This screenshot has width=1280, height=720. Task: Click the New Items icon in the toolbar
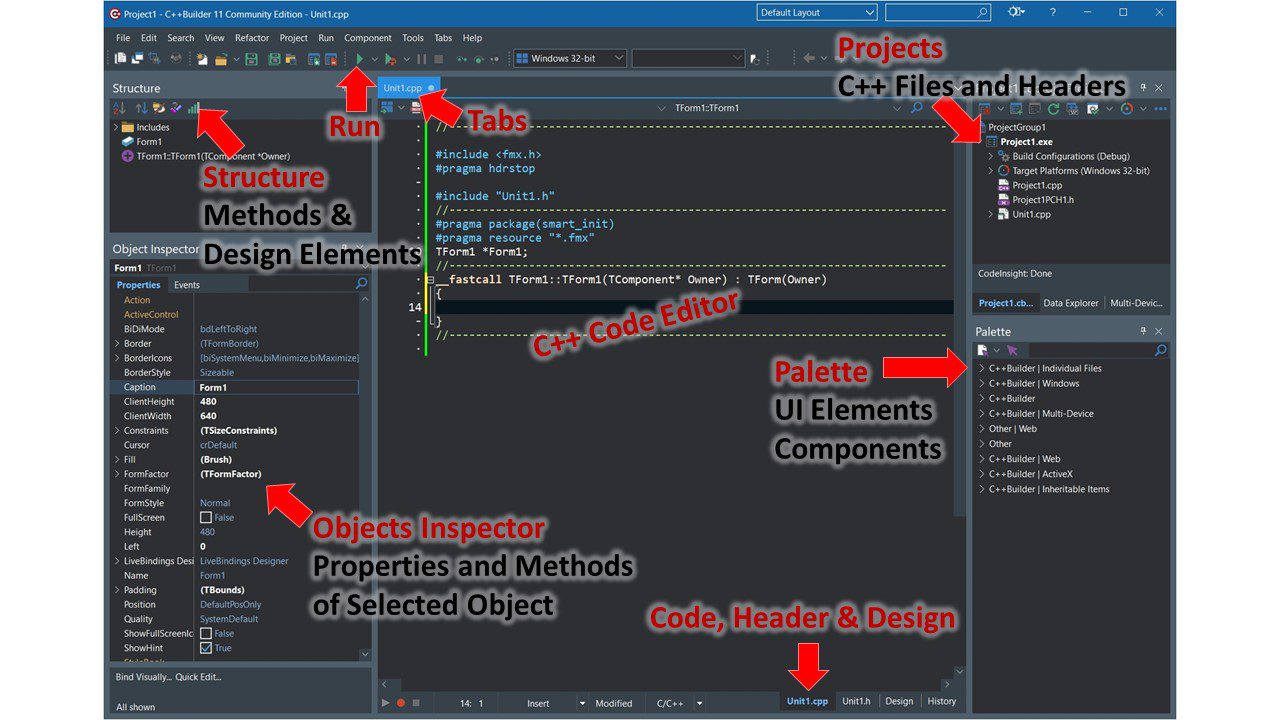coord(201,59)
